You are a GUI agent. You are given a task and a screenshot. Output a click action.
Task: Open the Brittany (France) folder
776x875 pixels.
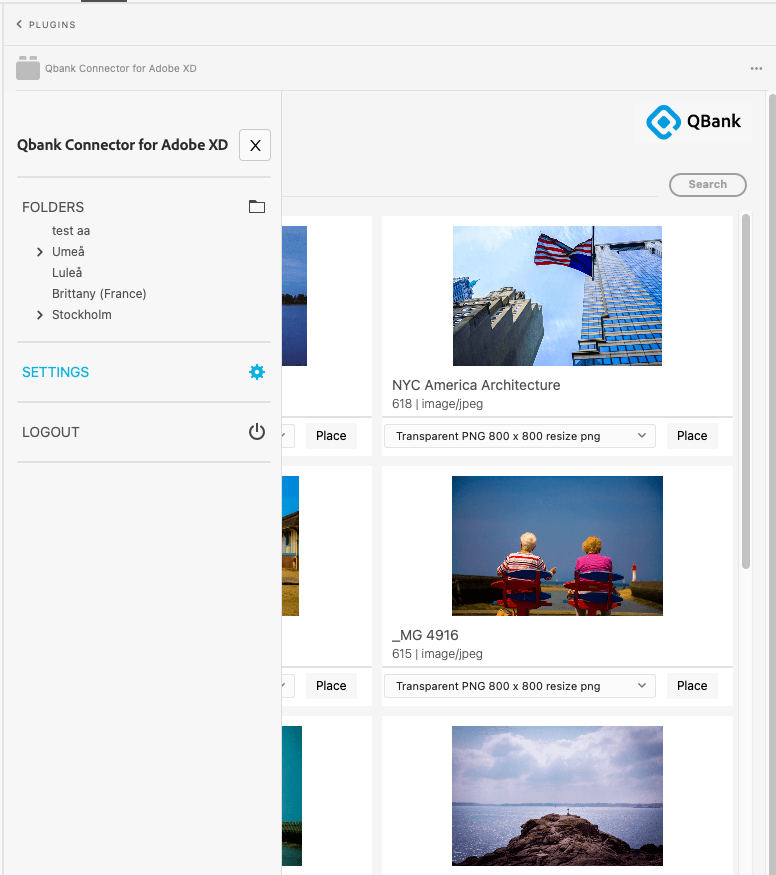click(x=99, y=294)
